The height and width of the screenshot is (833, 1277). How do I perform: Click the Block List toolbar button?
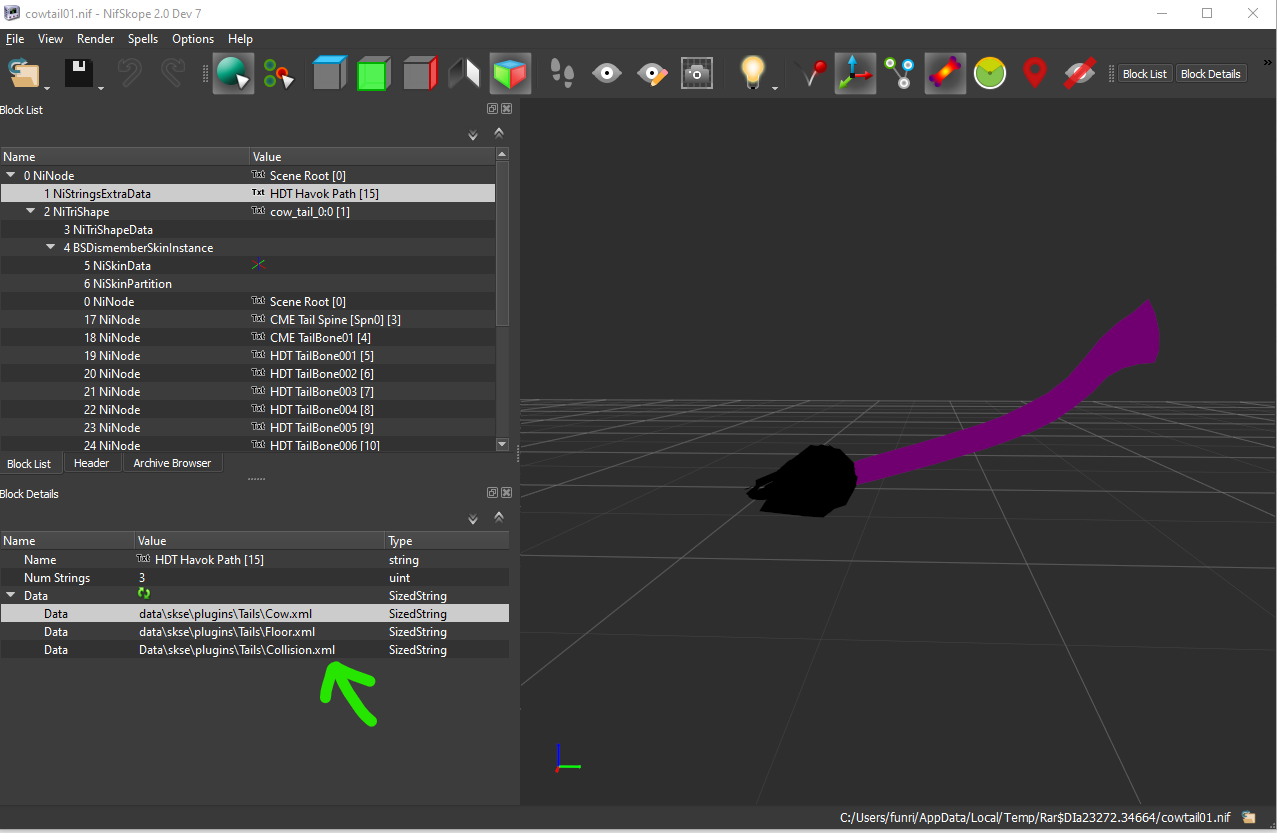point(1145,74)
